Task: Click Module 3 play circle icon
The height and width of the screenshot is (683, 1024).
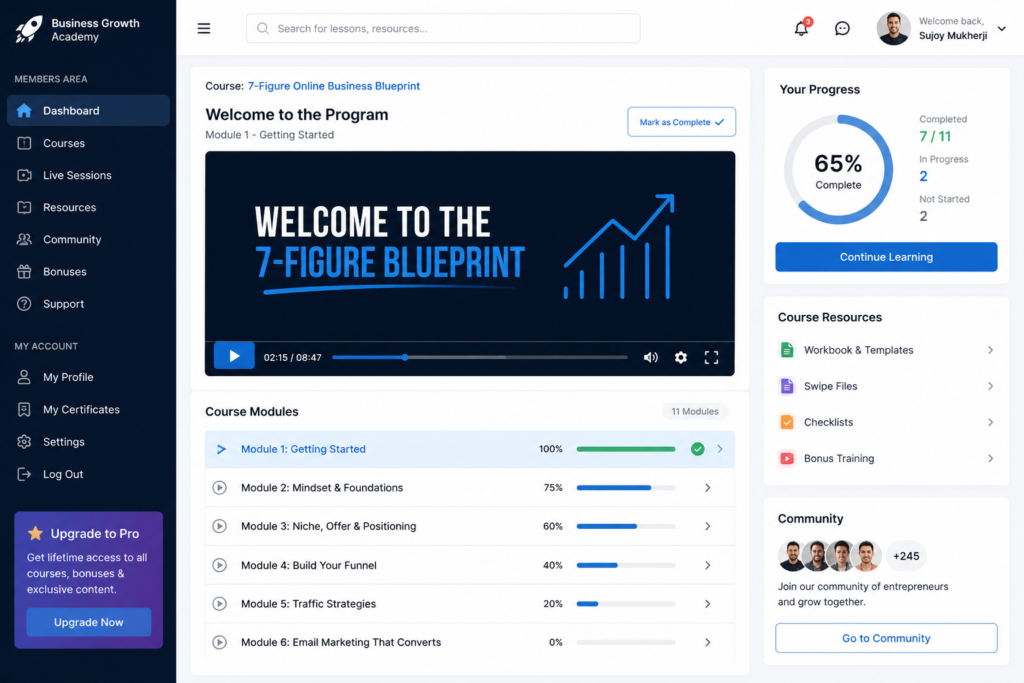Action: coord(219,526)
